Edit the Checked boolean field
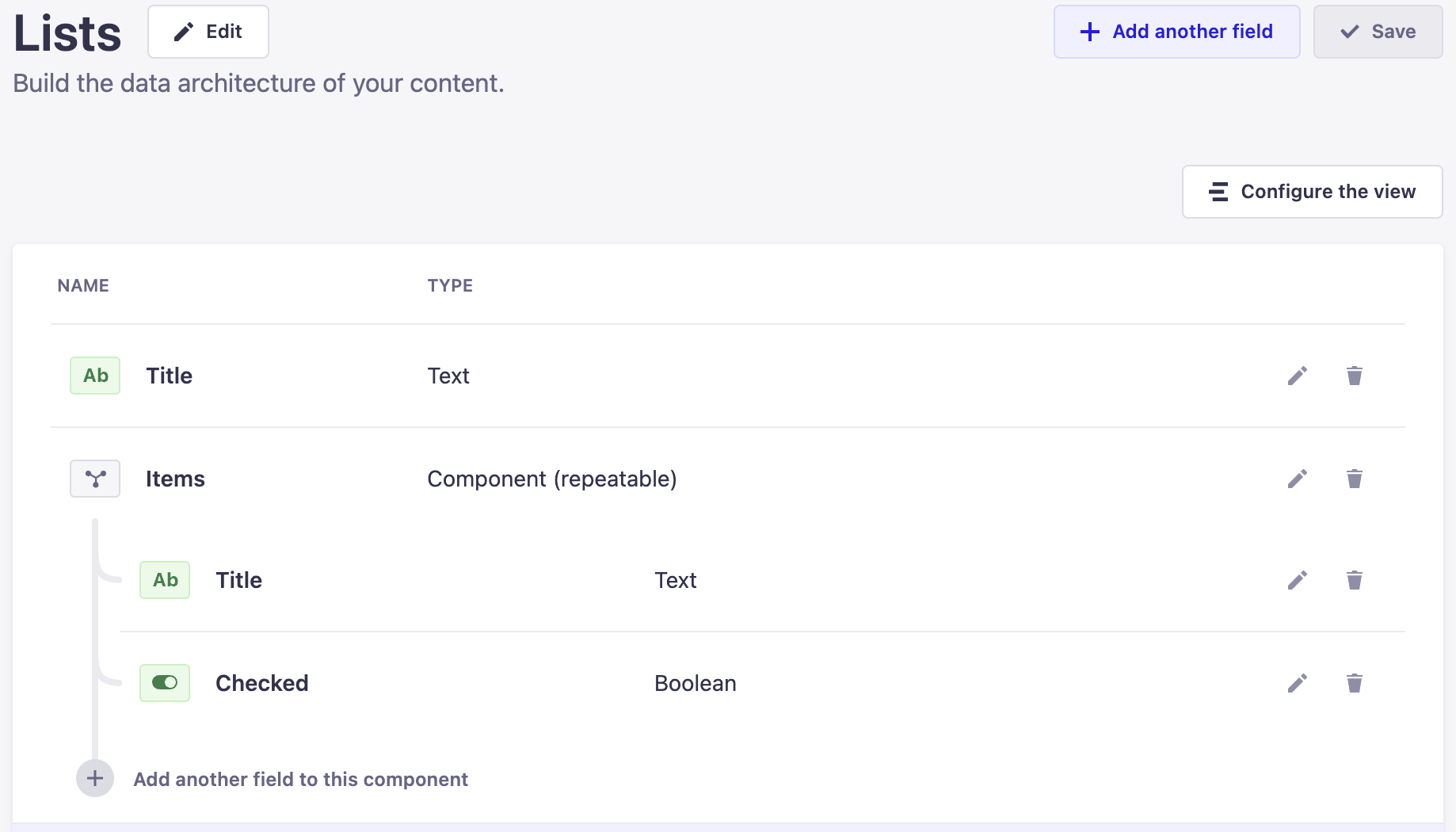Viewport: 1456px width, 832px height. [1297, 683]
